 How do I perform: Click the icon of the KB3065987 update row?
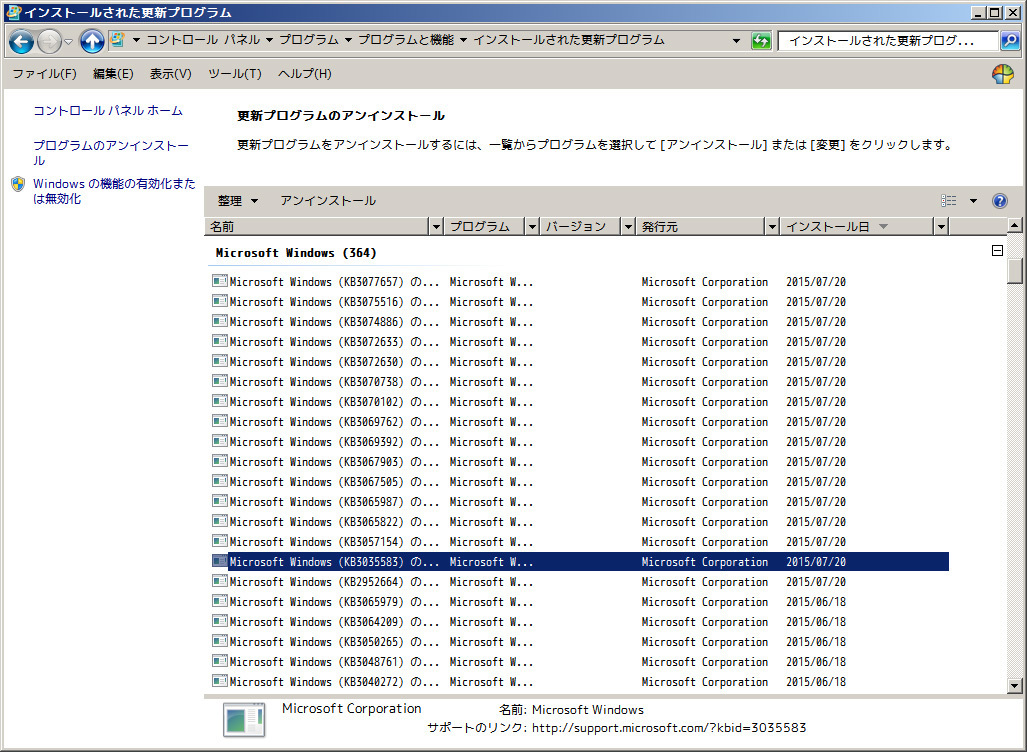click(x=219, y=501)
